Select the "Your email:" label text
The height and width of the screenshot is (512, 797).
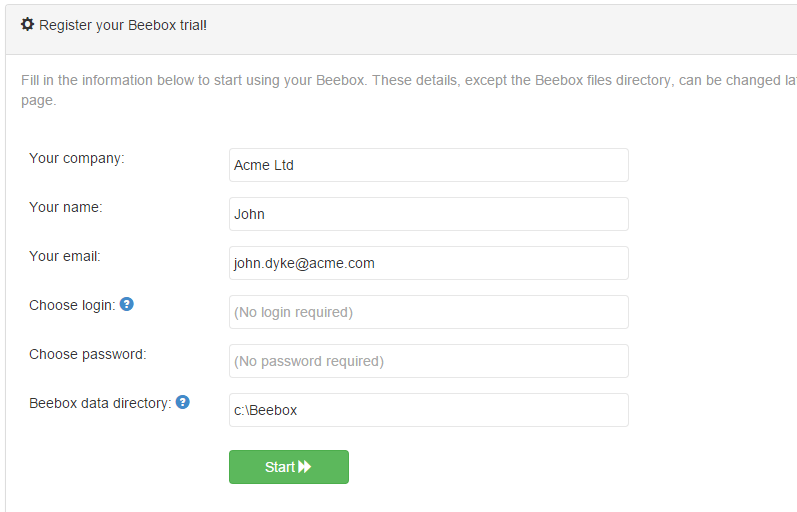pyautogui.click(x=65, y=256)
